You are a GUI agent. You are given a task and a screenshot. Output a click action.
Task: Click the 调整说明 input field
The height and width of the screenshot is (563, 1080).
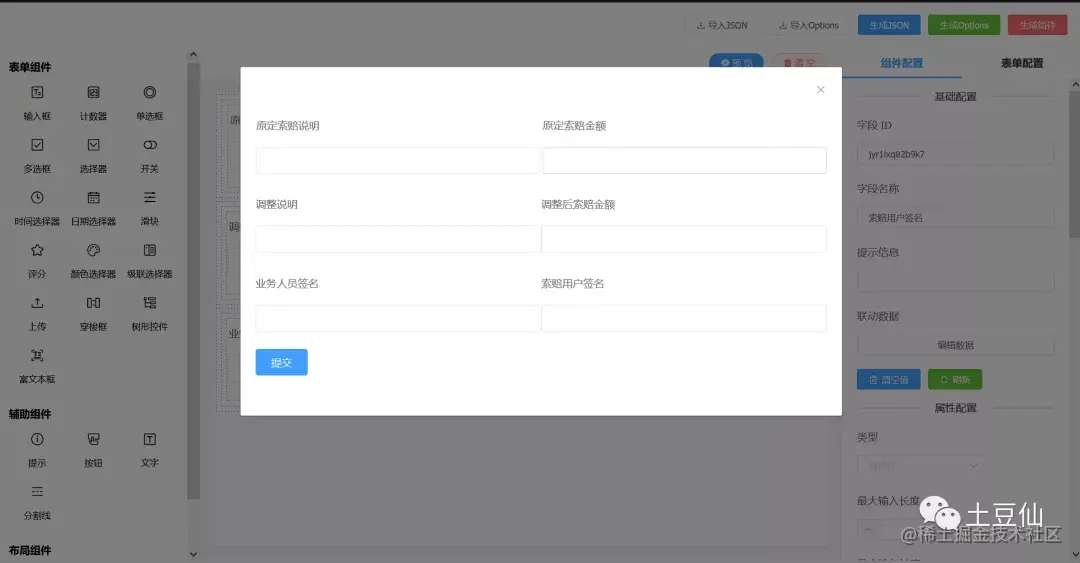point(398,239)
